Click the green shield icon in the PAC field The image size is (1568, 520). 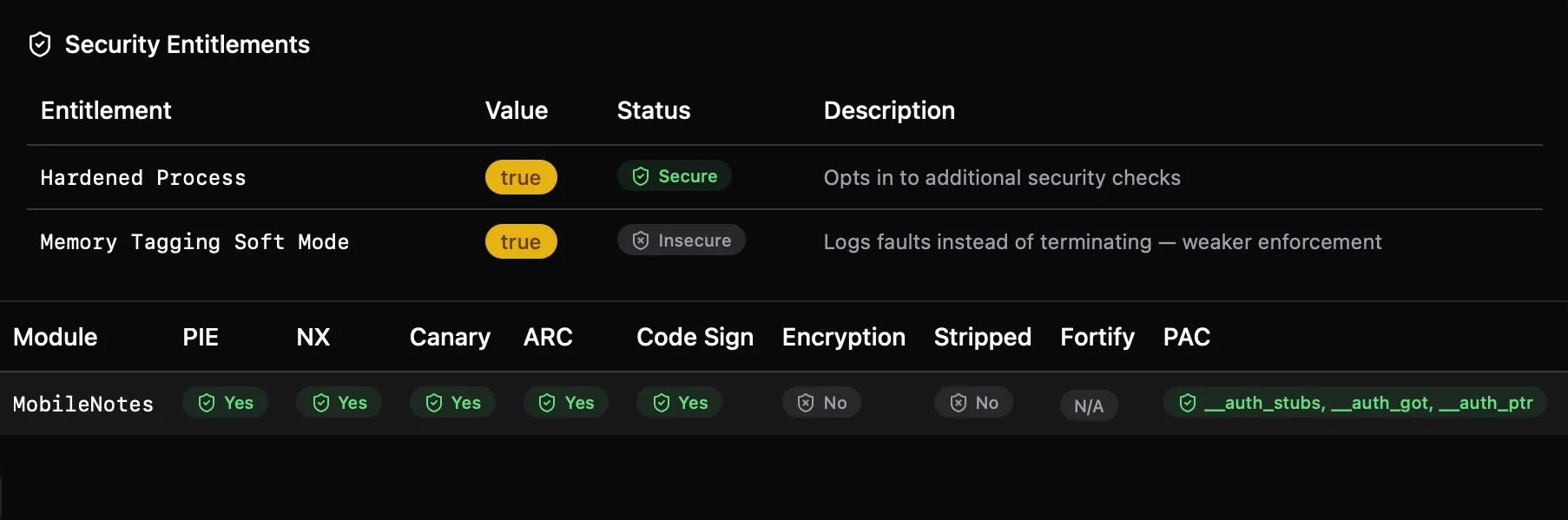[1187, 403]
